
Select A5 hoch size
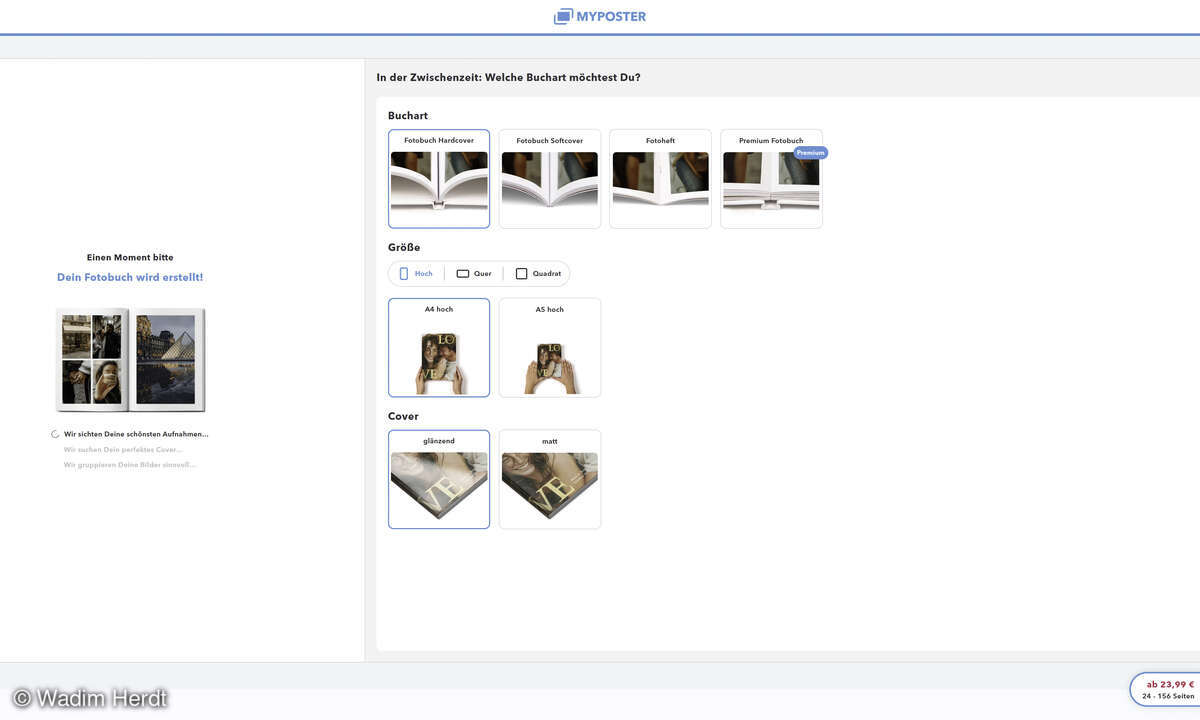[550, 348]
